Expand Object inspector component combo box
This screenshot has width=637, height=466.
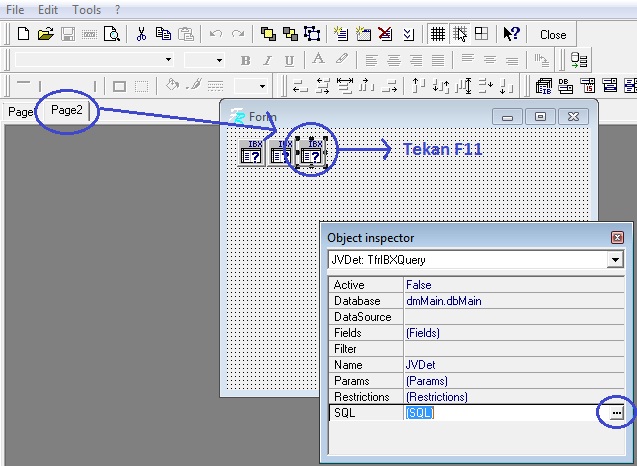(615, 260)
